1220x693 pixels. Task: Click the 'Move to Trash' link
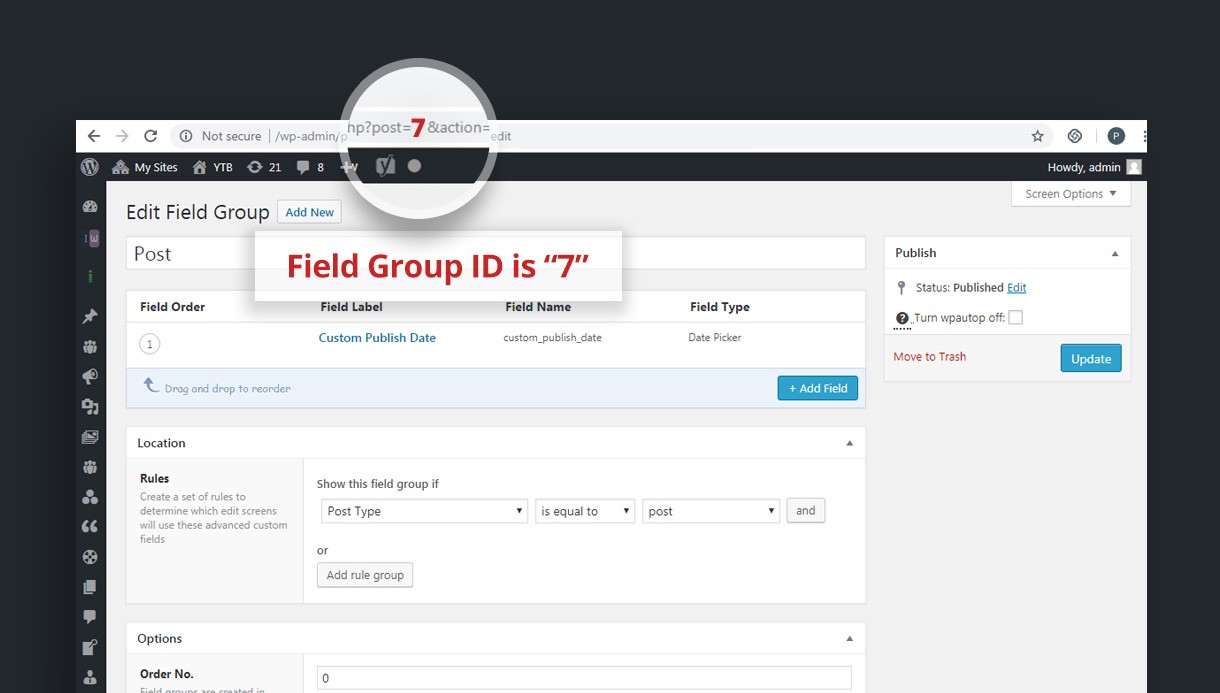(930, 357)
